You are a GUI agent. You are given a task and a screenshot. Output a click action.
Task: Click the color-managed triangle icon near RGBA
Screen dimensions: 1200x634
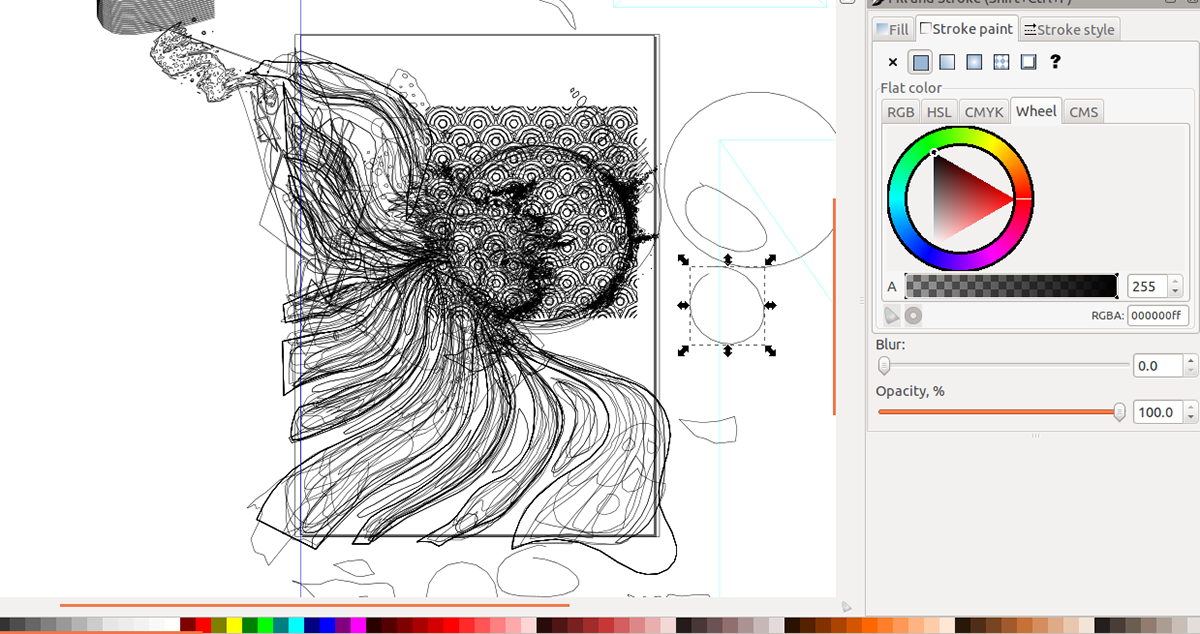click(892, 315)
